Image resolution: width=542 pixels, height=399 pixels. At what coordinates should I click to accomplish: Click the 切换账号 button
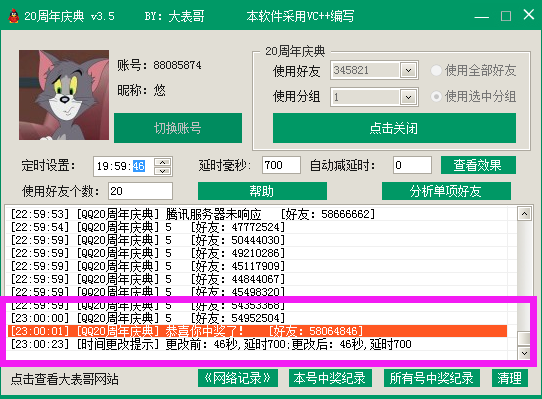pos(178,128)
